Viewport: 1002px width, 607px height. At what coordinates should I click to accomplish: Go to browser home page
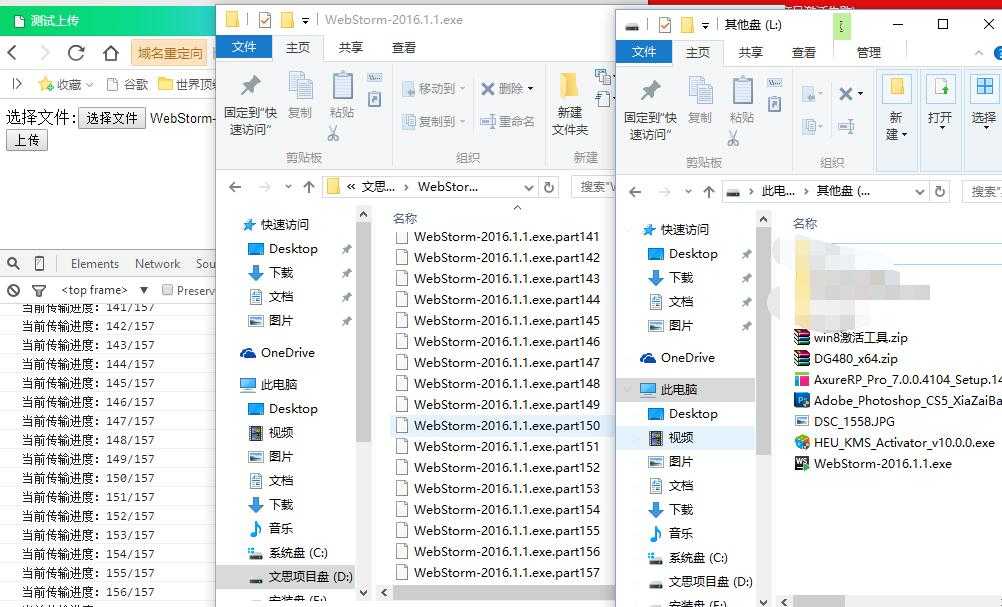[111, 52]
